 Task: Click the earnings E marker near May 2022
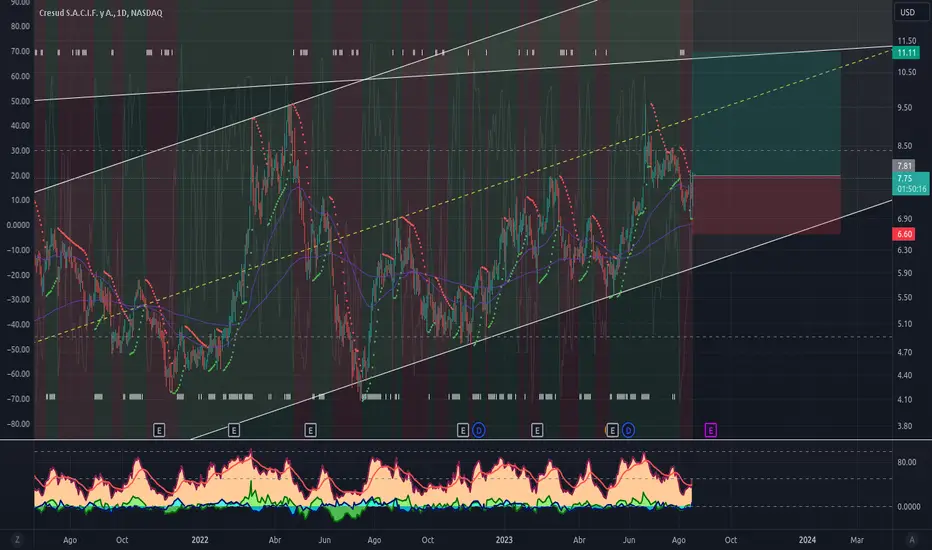(x=310, y=430)
